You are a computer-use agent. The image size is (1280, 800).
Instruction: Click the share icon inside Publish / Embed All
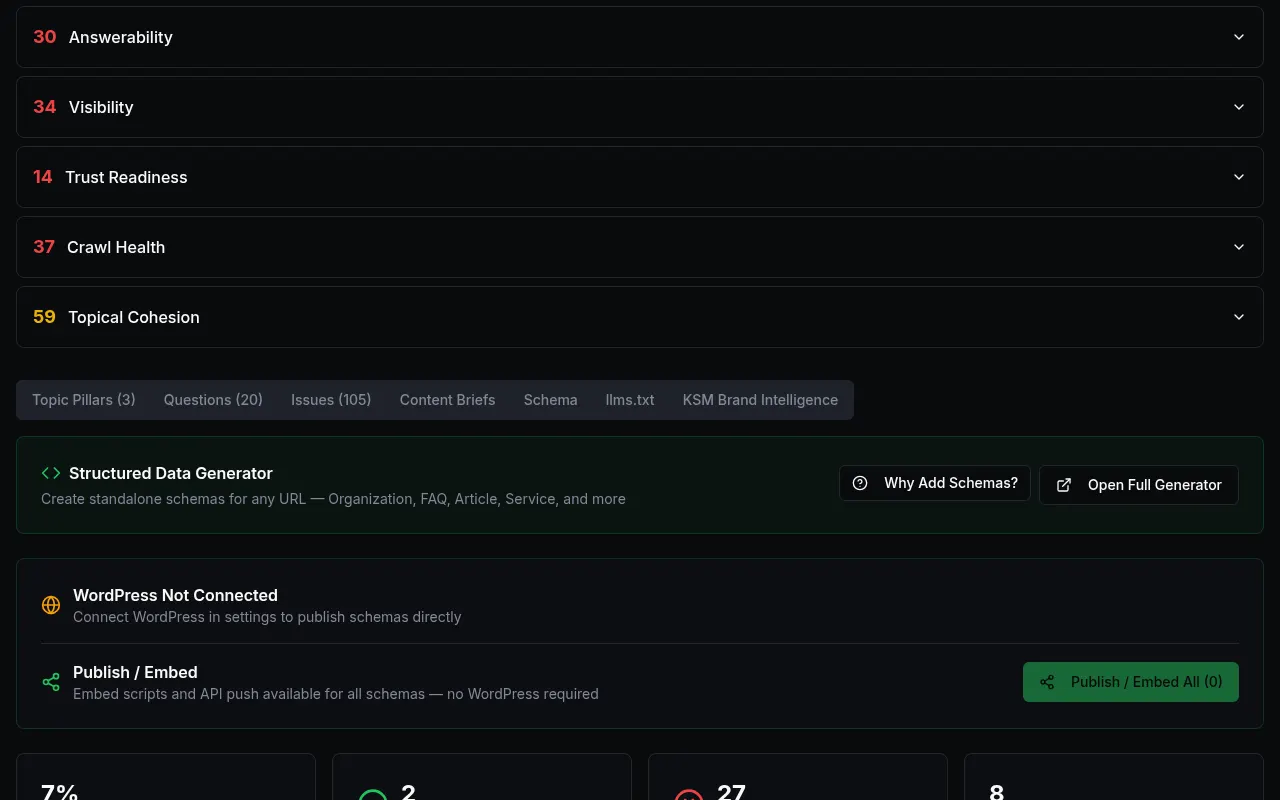tap(1047, 682)
